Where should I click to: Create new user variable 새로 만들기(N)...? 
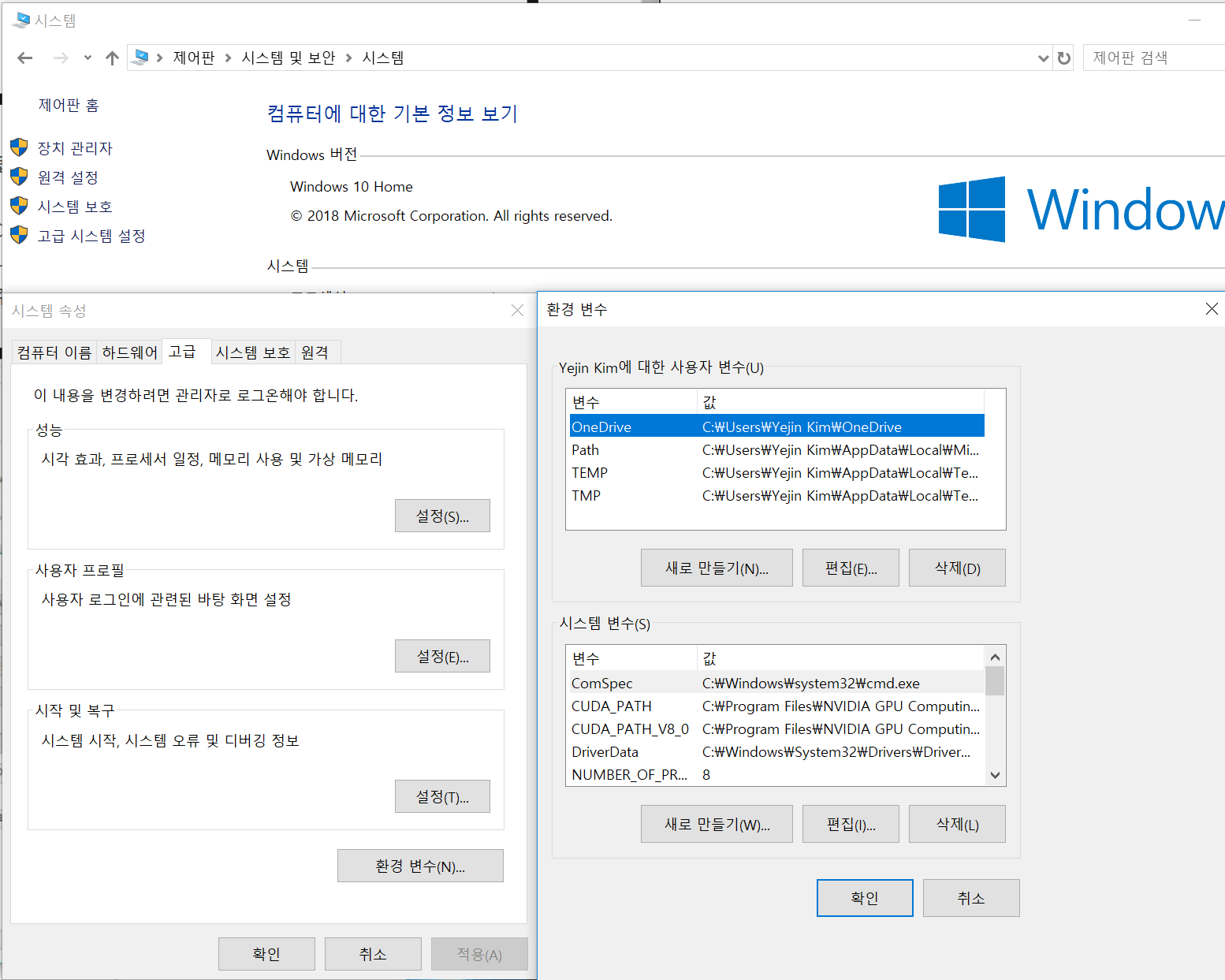tap(717, 568)
